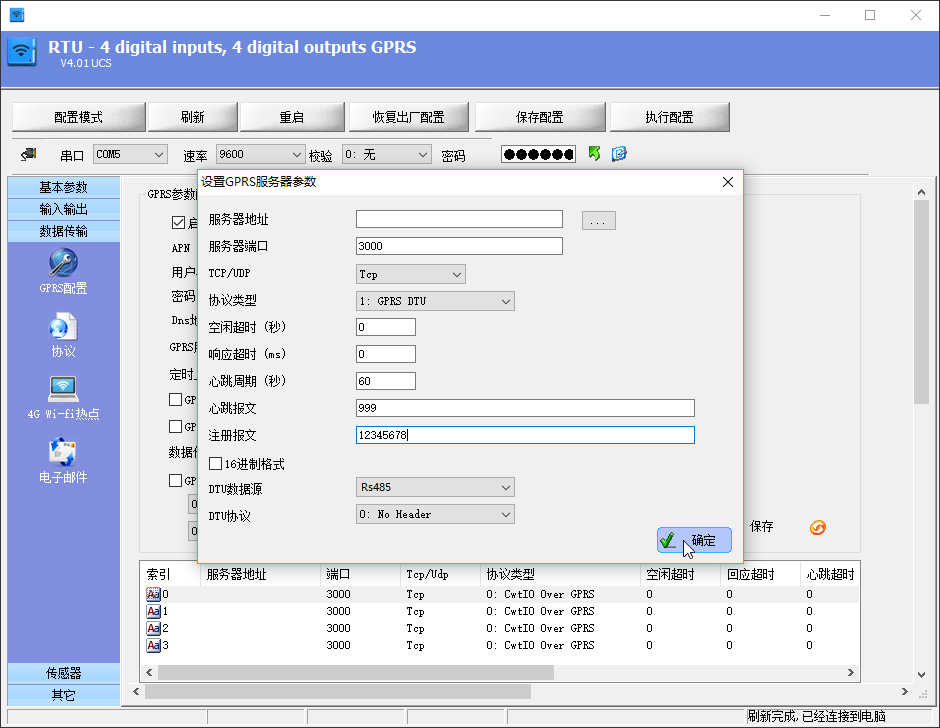940x728 pixels.
Task: Open the 速率 9600 dropdown
Action: tap(260, 154)
